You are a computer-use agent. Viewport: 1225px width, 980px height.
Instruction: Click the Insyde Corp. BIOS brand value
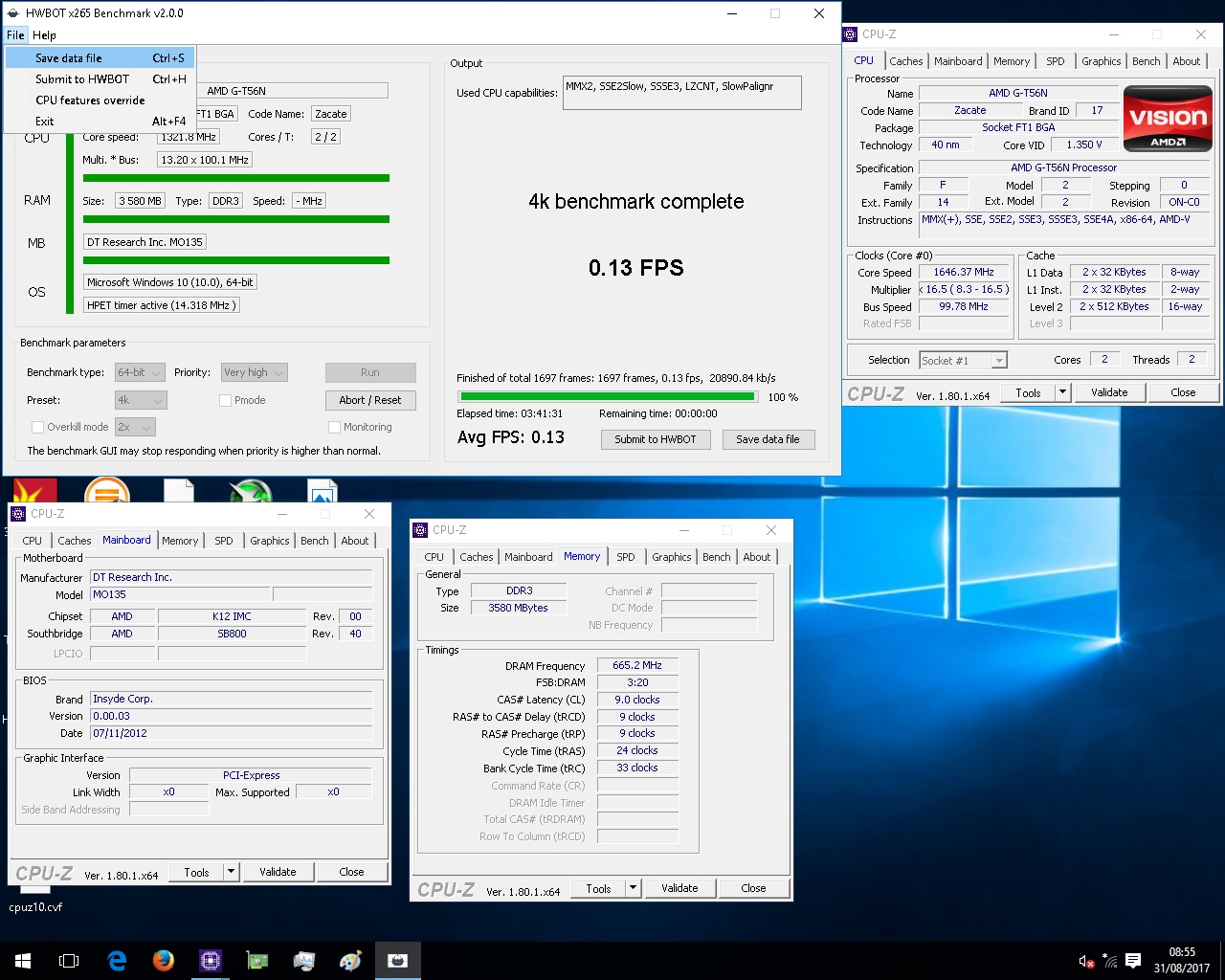tap(232, 699)
